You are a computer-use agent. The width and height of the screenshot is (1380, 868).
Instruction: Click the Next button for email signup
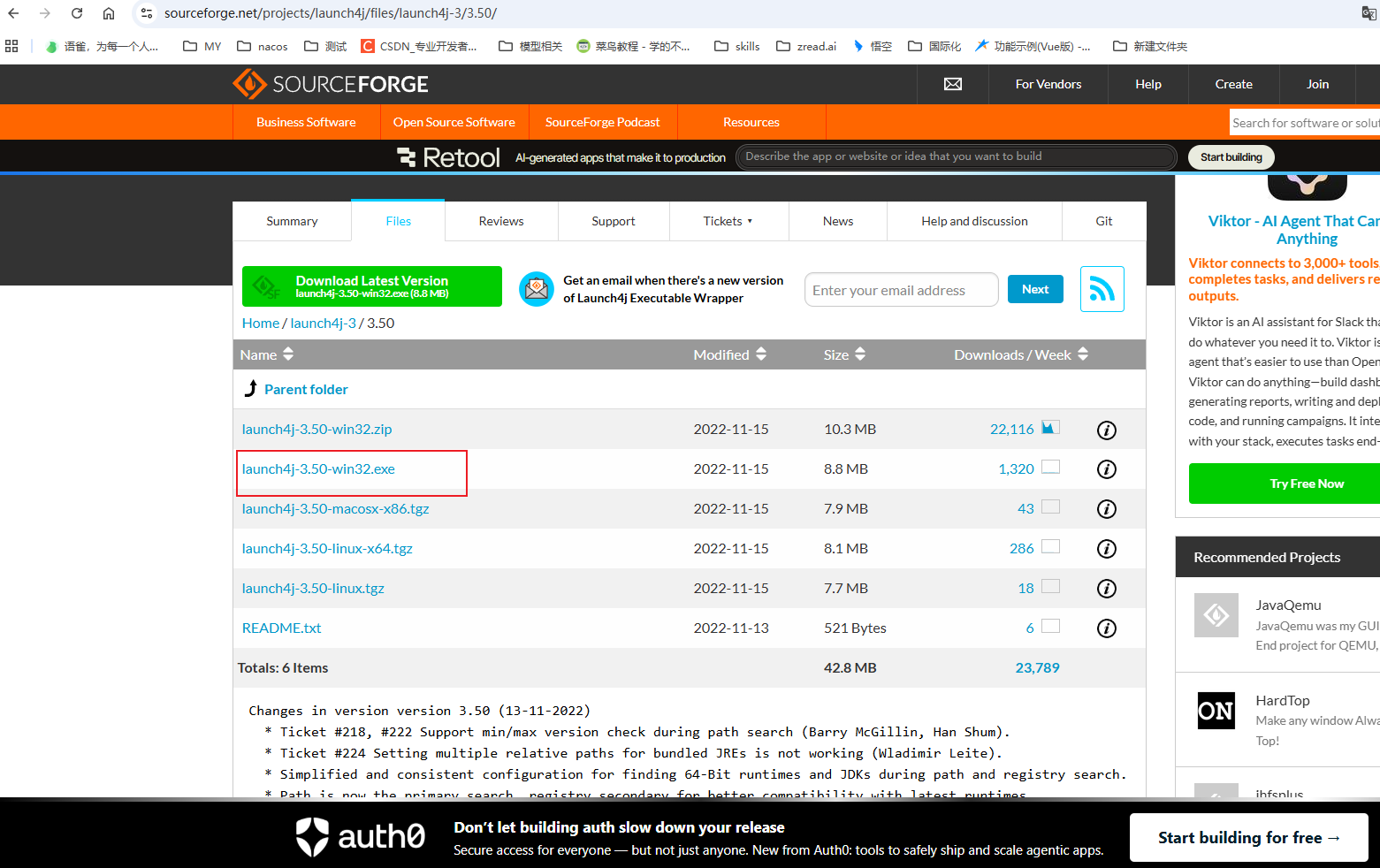[1035, 289]
